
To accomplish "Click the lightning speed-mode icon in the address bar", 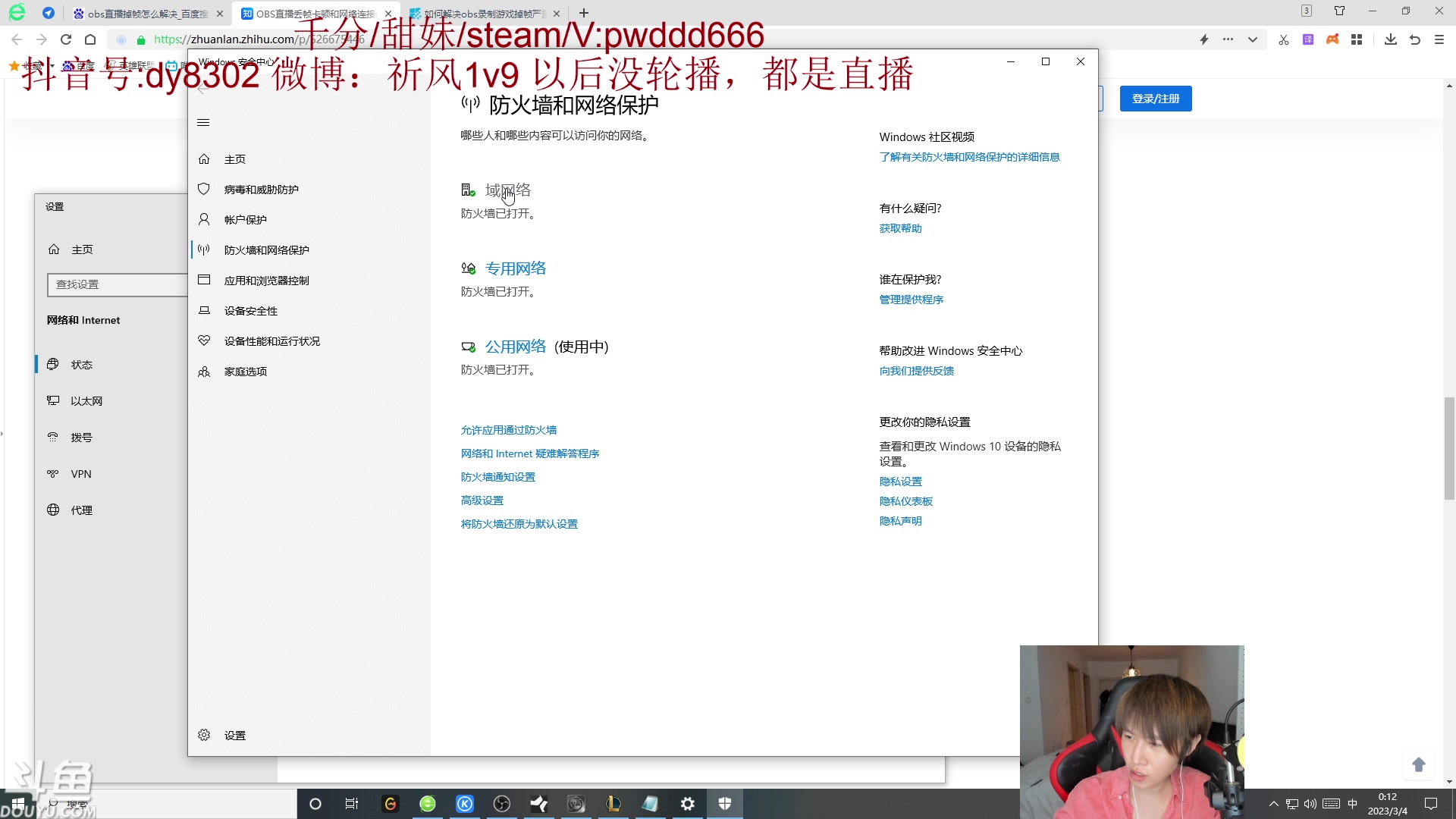I will [1203, 39].
